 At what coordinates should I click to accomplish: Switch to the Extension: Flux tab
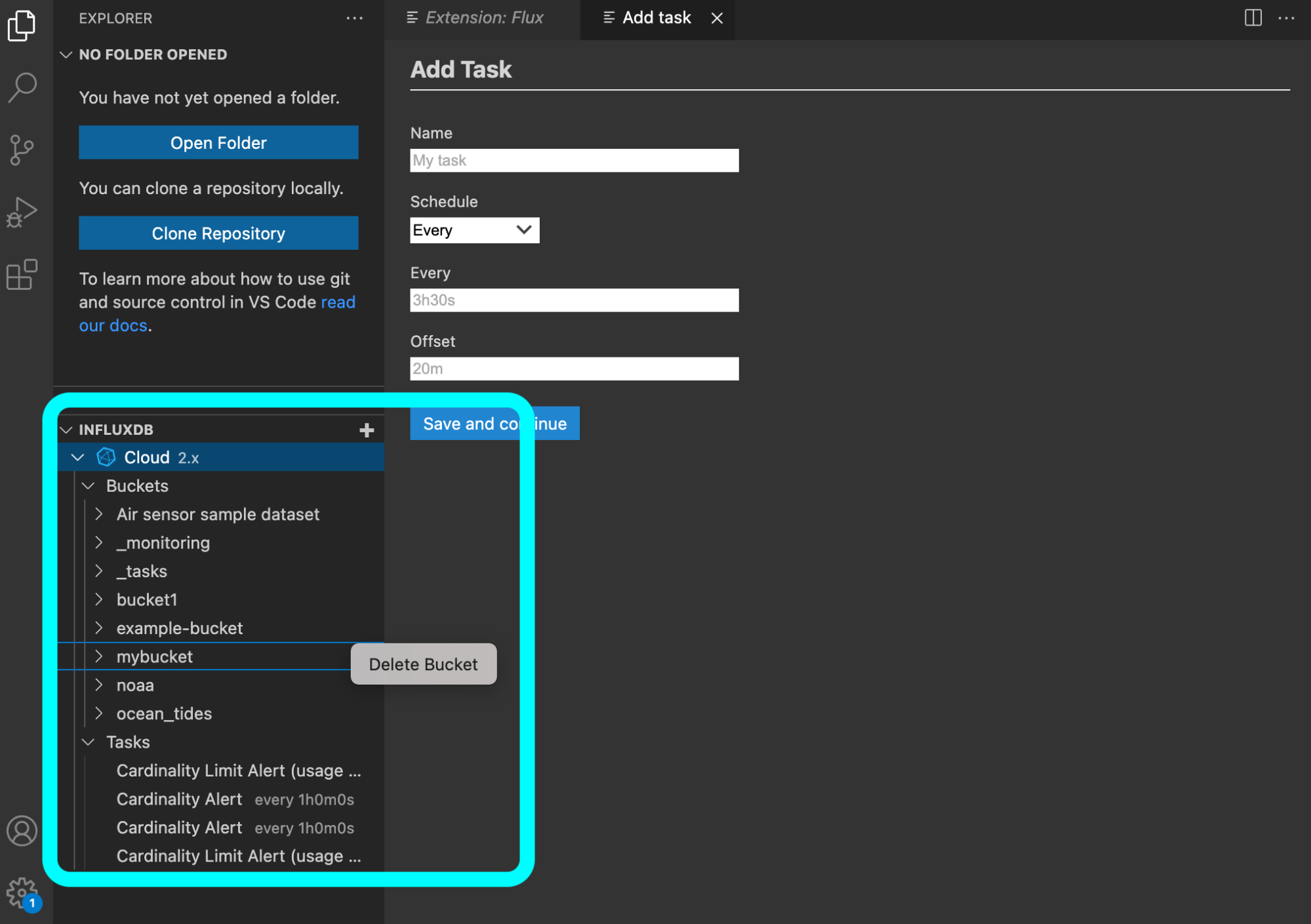(x=482, y=18)
